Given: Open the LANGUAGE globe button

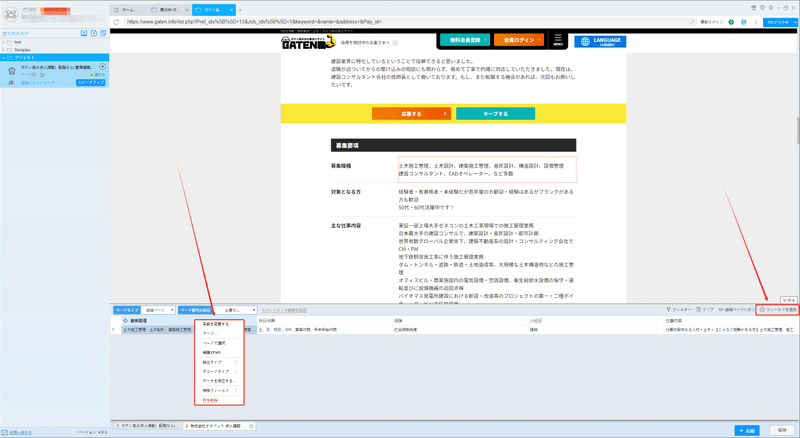Looking at the screenshot, I should [x=600, y=41].
